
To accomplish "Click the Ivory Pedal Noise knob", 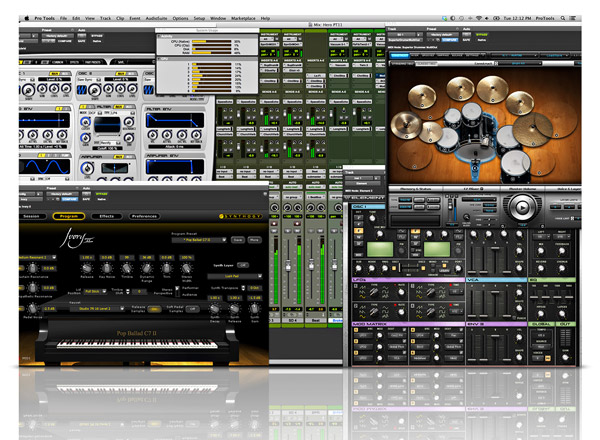I will [x=33, y=308].
